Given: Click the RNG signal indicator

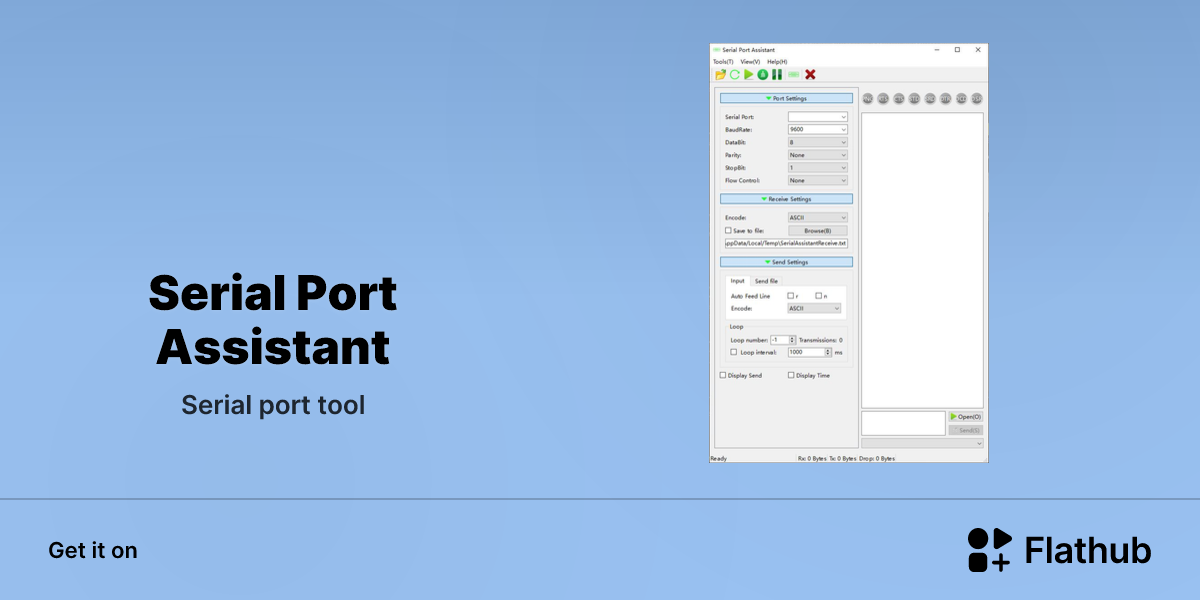Looking at the screenshot, I should (868, 98).
